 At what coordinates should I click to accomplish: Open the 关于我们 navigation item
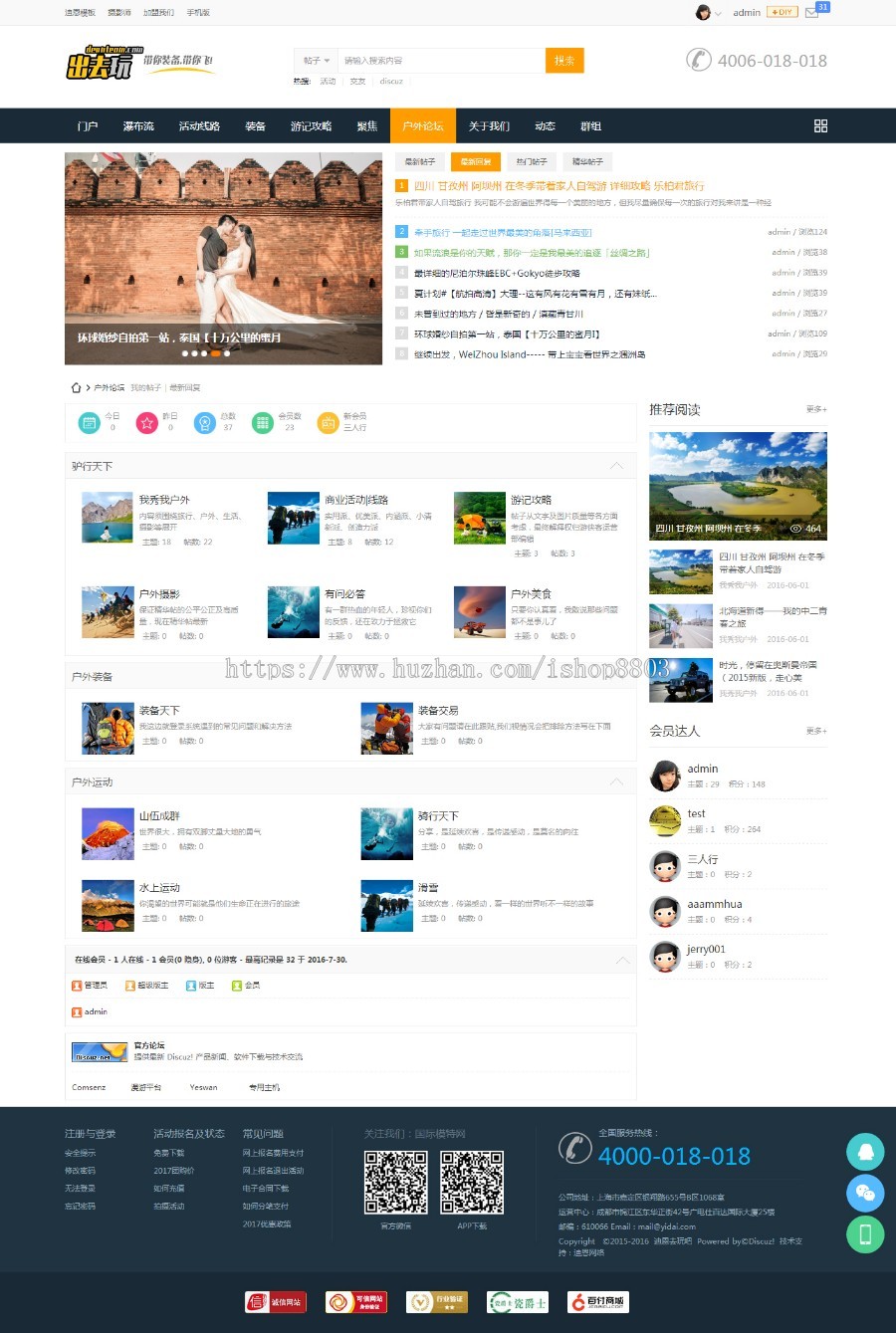pos(489,126)
